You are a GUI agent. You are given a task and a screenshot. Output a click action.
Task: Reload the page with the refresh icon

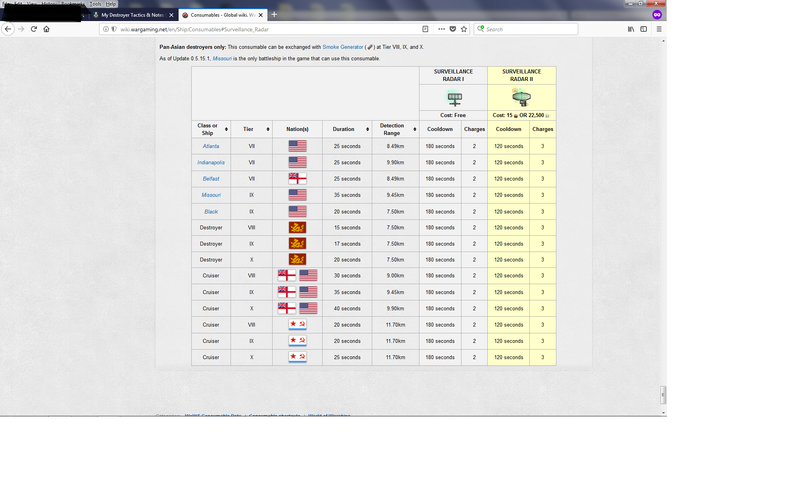33,29
